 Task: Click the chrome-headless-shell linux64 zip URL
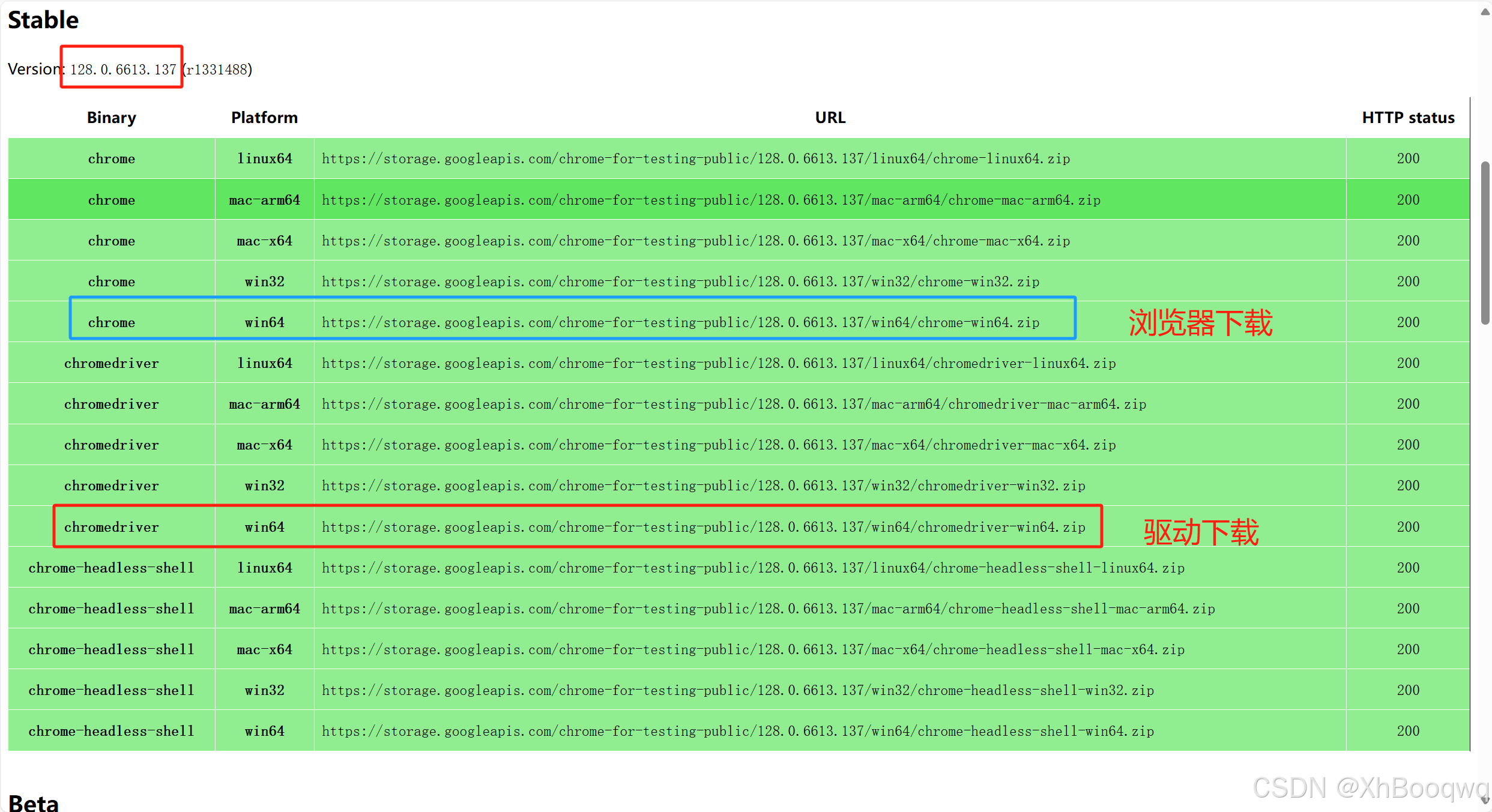[753, 568]
